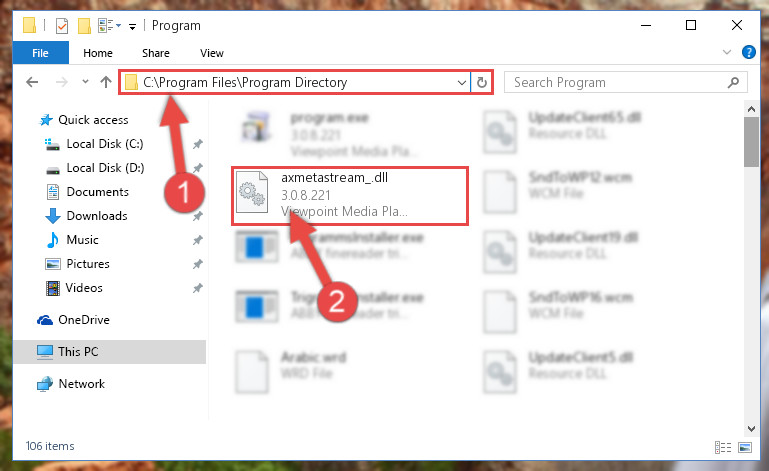
Task: Click the refresh icon beside address bar
Action: [482, 82]
